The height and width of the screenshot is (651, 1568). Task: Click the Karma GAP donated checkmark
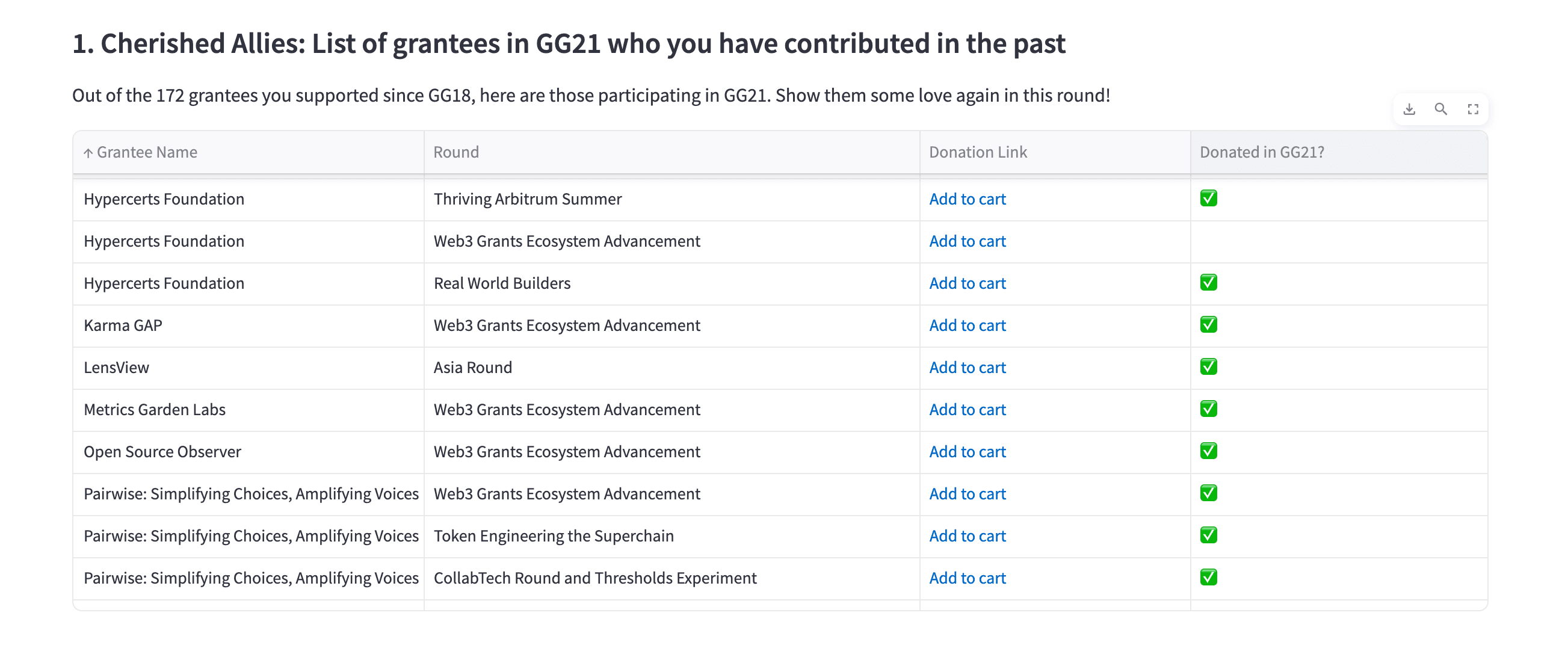point(1208,325)
